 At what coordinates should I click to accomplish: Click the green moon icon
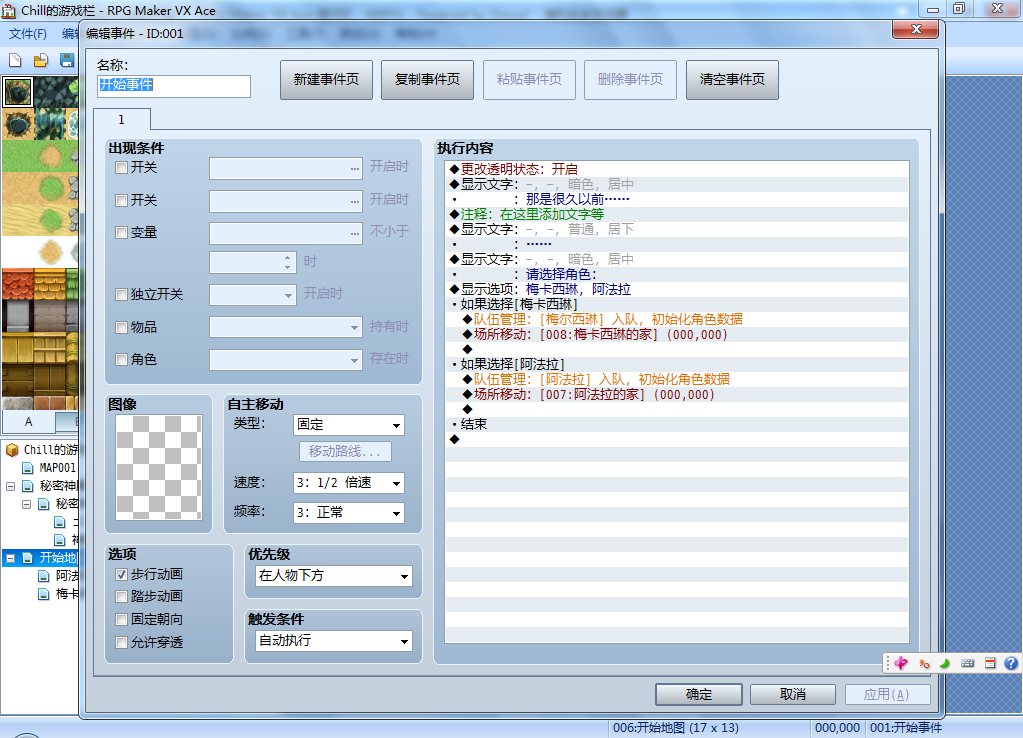[x=945, y=664]
